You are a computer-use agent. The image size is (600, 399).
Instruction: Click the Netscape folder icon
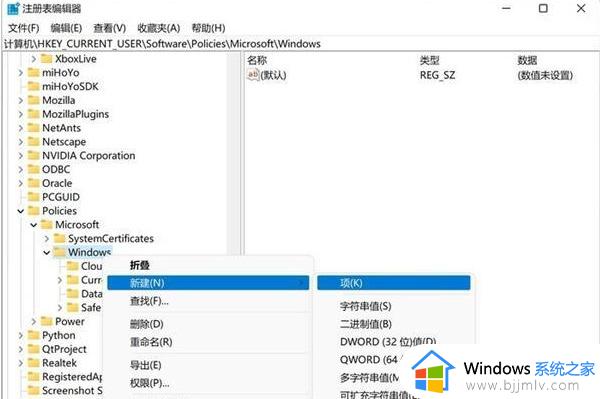click(34, 141)
